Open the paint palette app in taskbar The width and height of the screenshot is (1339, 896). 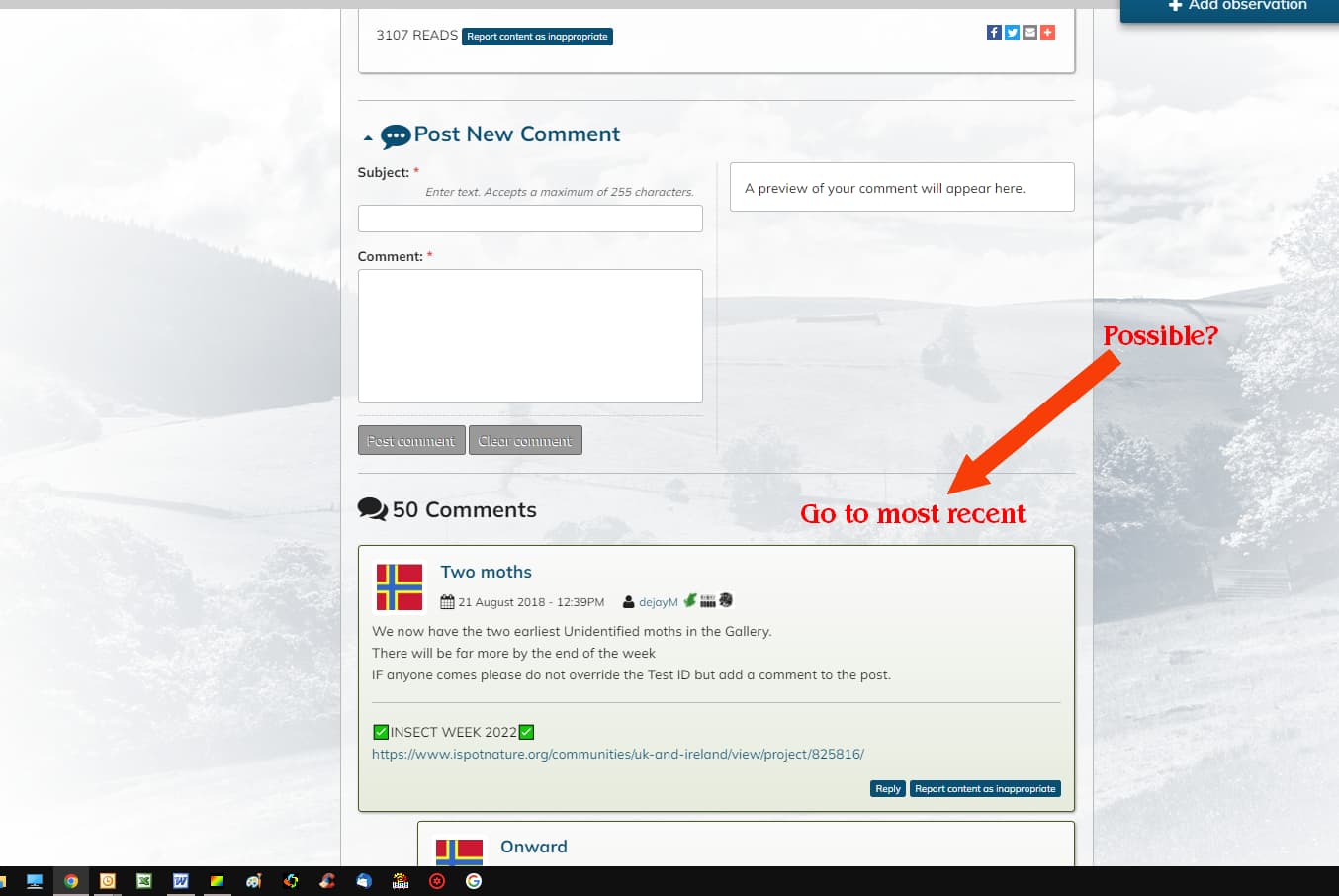[x=254, y=881]
